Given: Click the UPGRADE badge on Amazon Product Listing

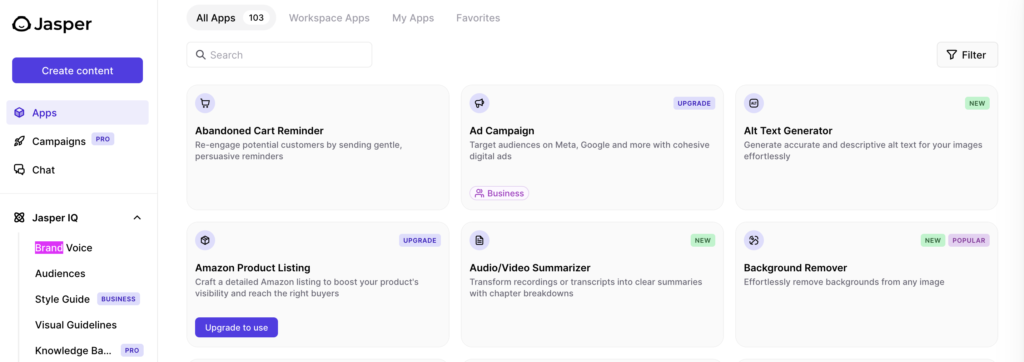Looking at the screenshot, I should point(420,240).
